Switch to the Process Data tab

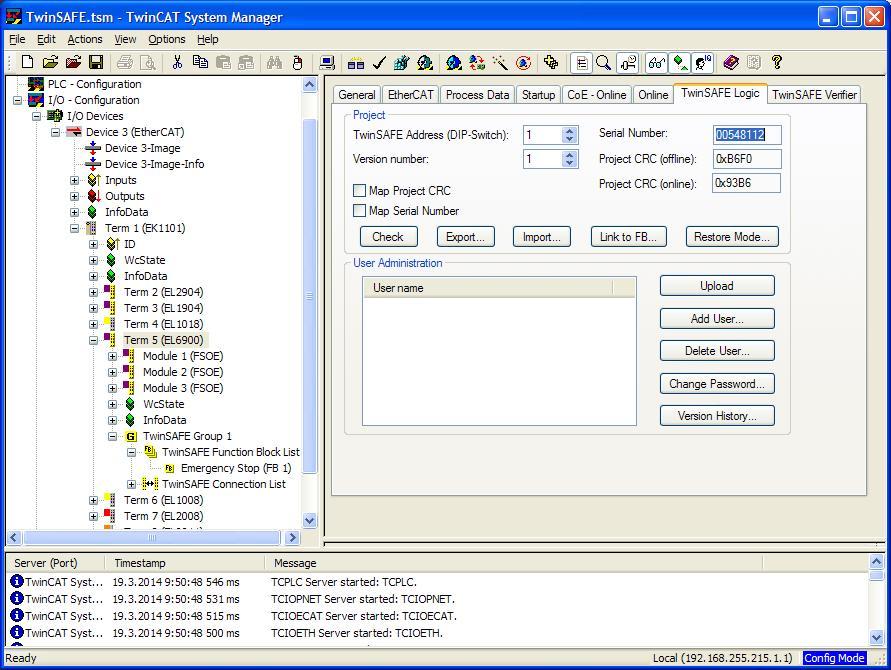477,95
